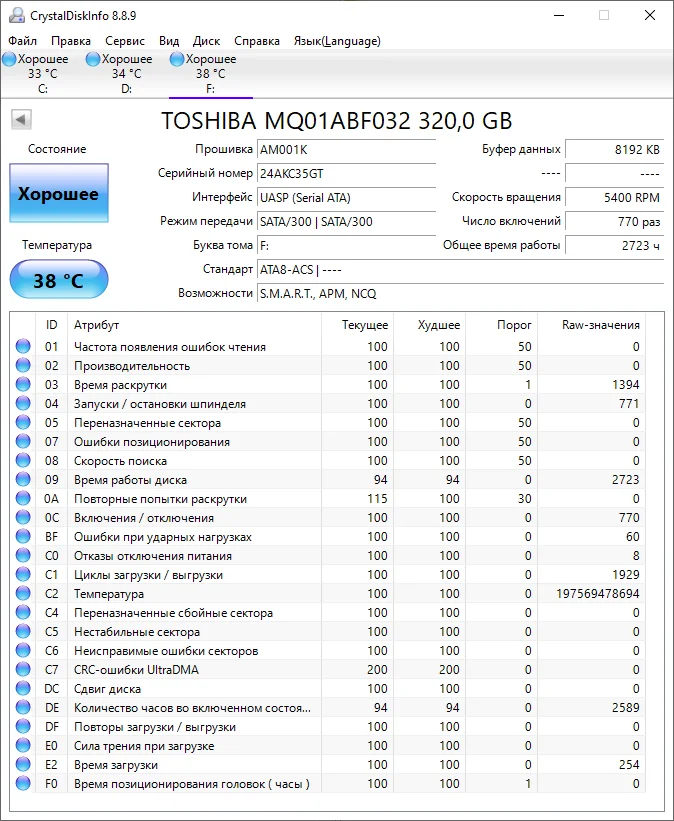
Task: Select the Температура attribute row text
Action: pyautogui.click(x=108, y=594)
